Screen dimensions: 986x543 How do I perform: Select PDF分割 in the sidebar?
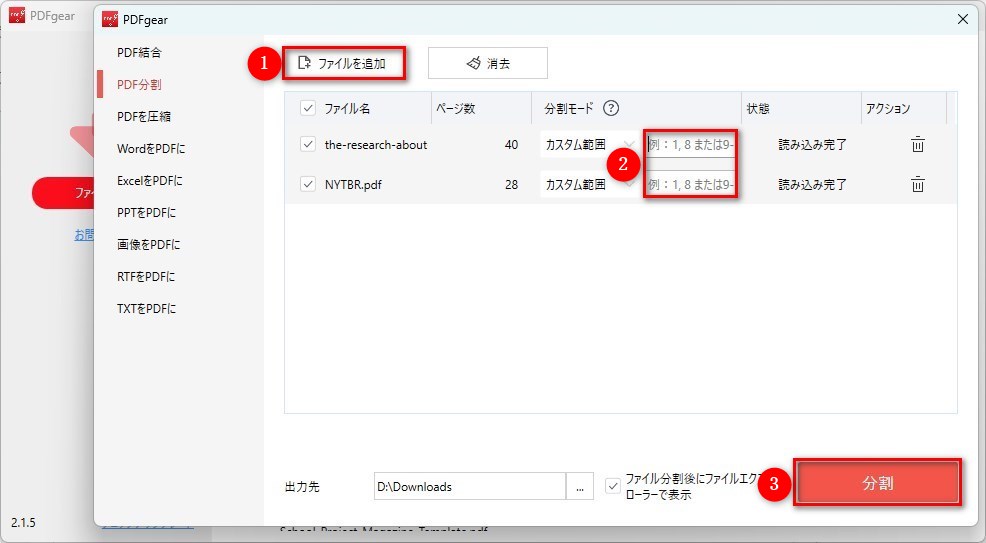point(139,85)
